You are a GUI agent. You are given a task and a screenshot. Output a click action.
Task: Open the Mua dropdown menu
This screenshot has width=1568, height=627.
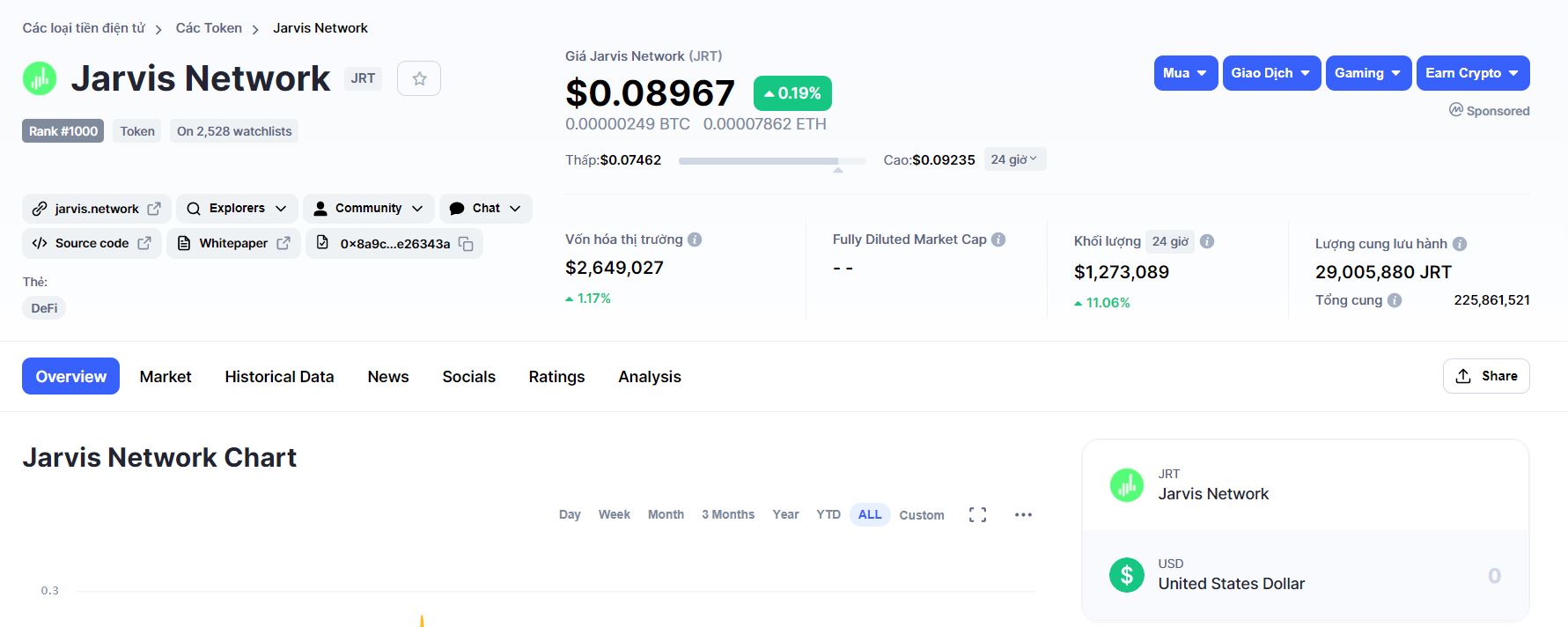point(1186,73)
